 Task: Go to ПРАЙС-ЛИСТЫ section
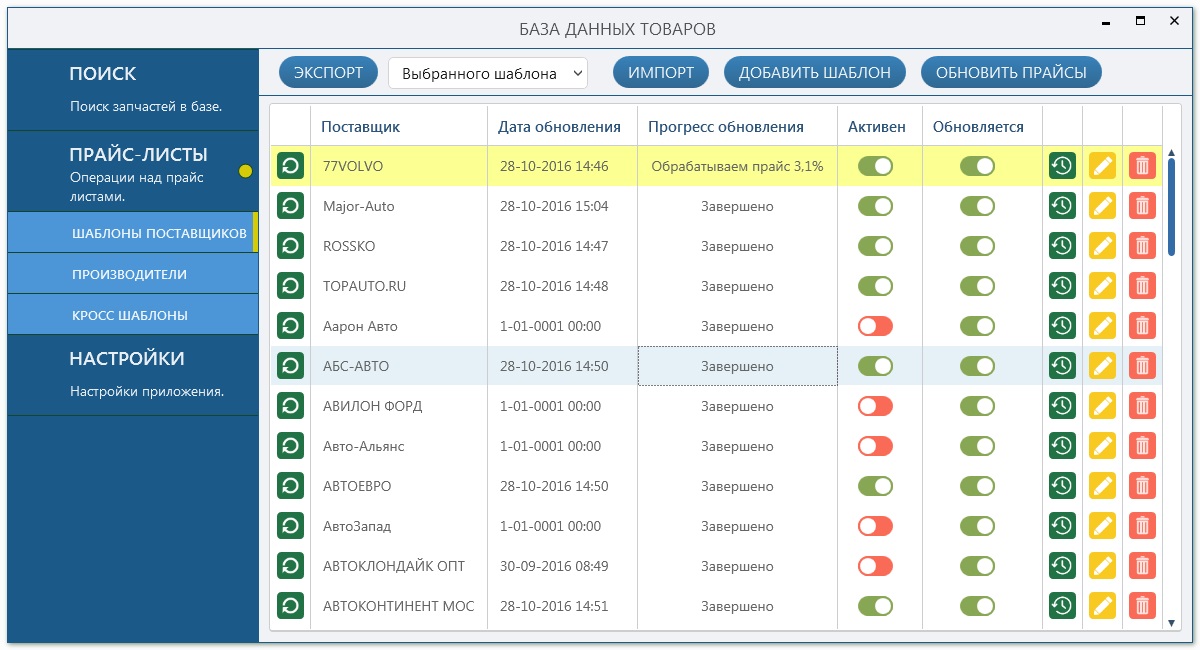[x=133, y=172]
